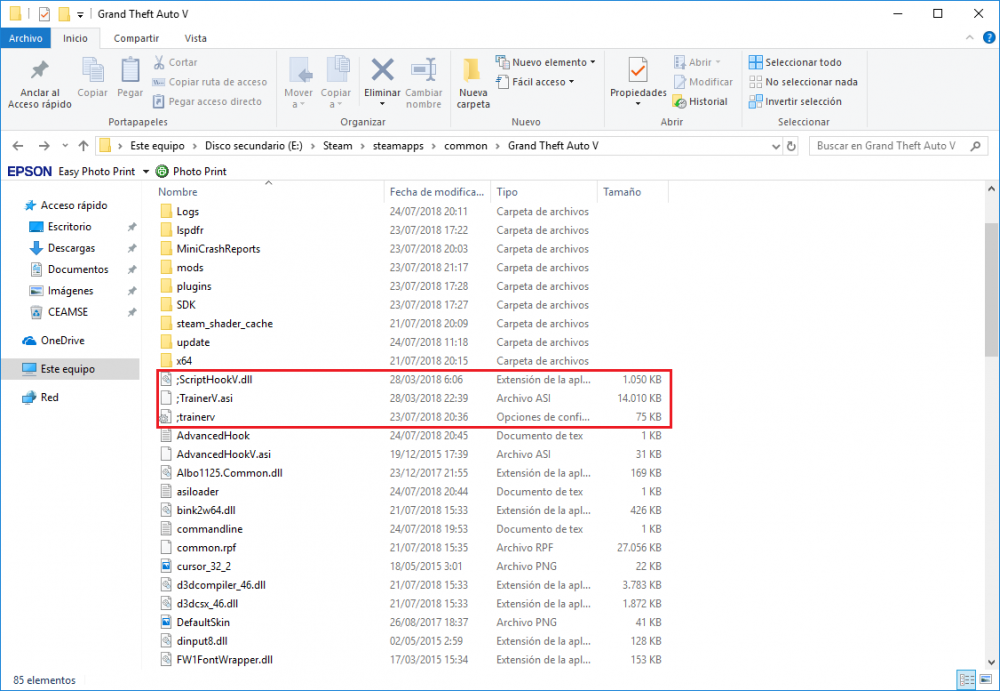Image resolution: width=1000 pixels, height=691 pixels.
Task: Click the Refresh button by address bar
Action: 791,146
